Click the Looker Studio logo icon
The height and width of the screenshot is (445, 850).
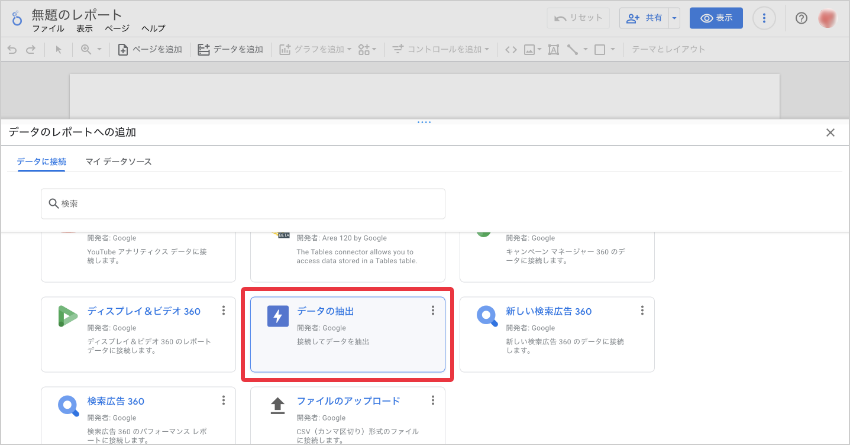click(17, 18)
